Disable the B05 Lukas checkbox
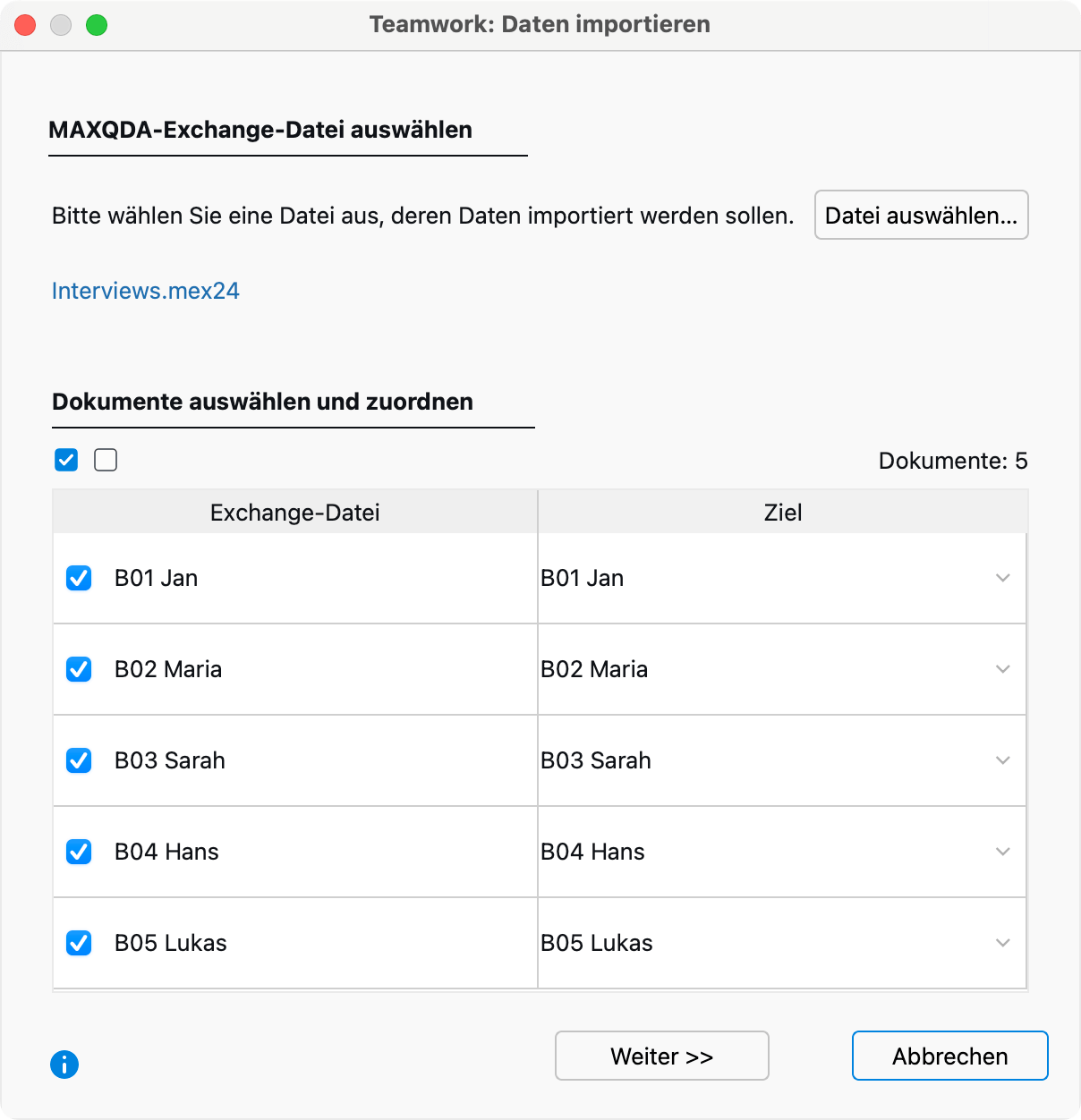This screenshot has height=1120, width=1081. click(79, 943)
